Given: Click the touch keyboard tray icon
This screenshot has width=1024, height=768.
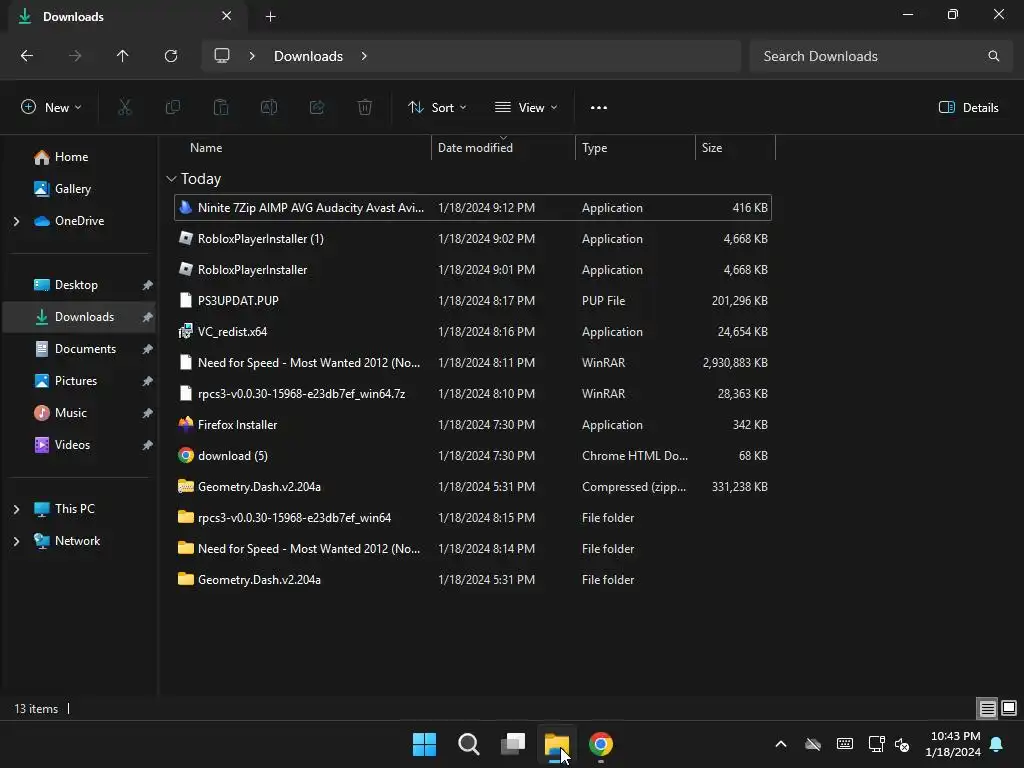Looking at the screenshot, I should (x=844, y=744).
